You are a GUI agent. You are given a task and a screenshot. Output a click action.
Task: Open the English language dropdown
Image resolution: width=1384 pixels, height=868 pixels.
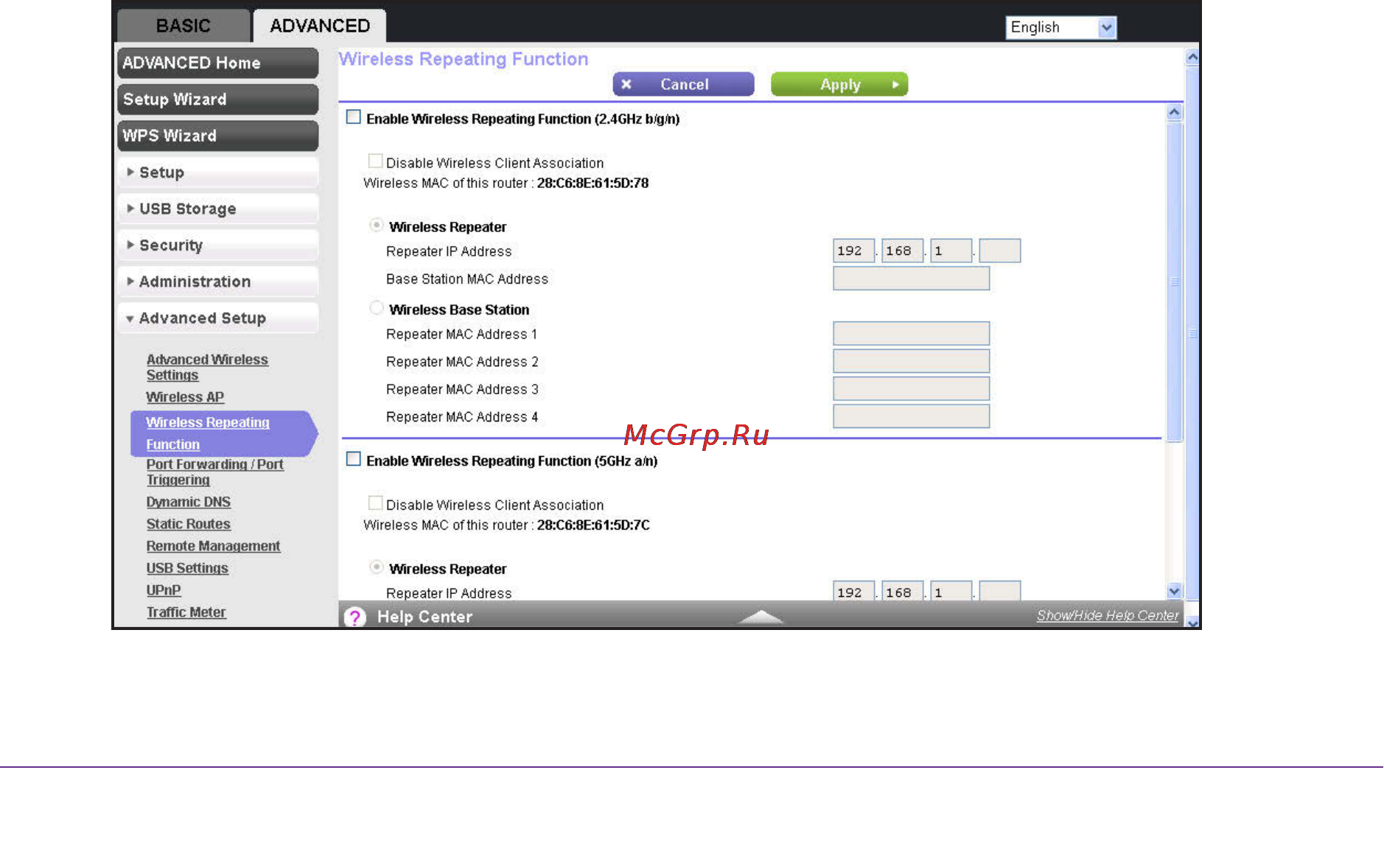pyautogui.click(x=1060, y=27)
